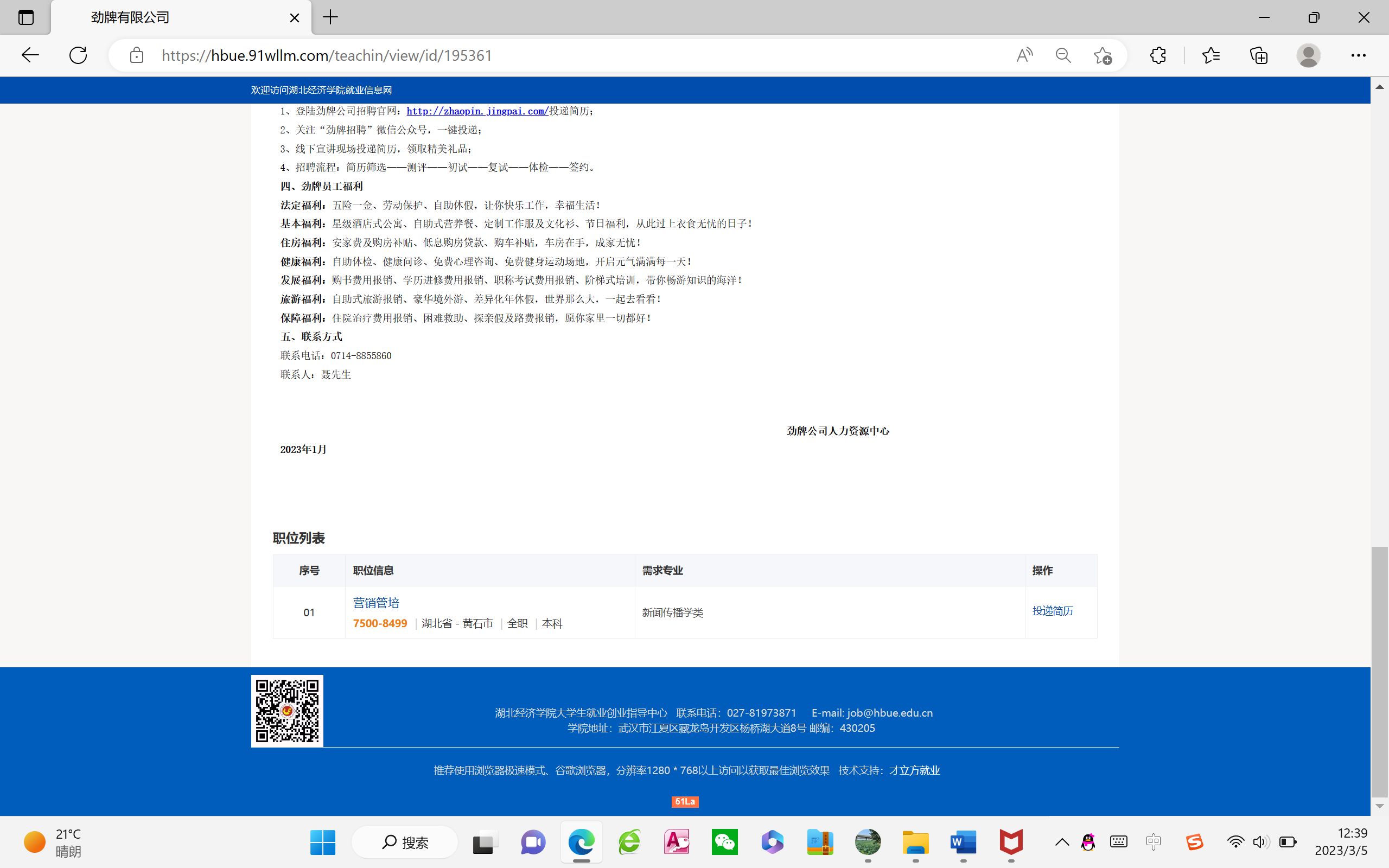Screen dimensions: 1389x868
Task: Open the browser profile avatar
Action: [1308, 55]
